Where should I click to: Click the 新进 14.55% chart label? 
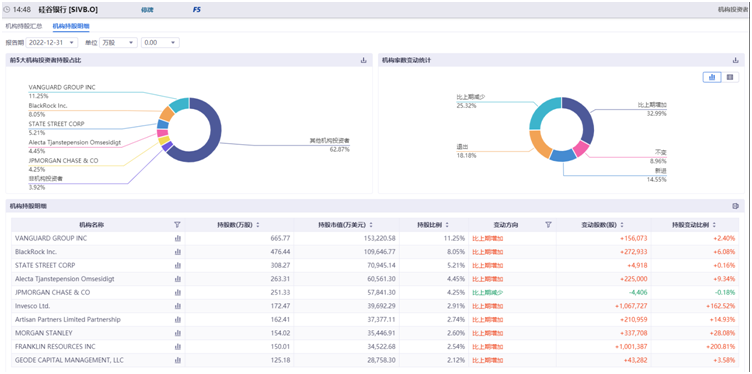point(657,175)
